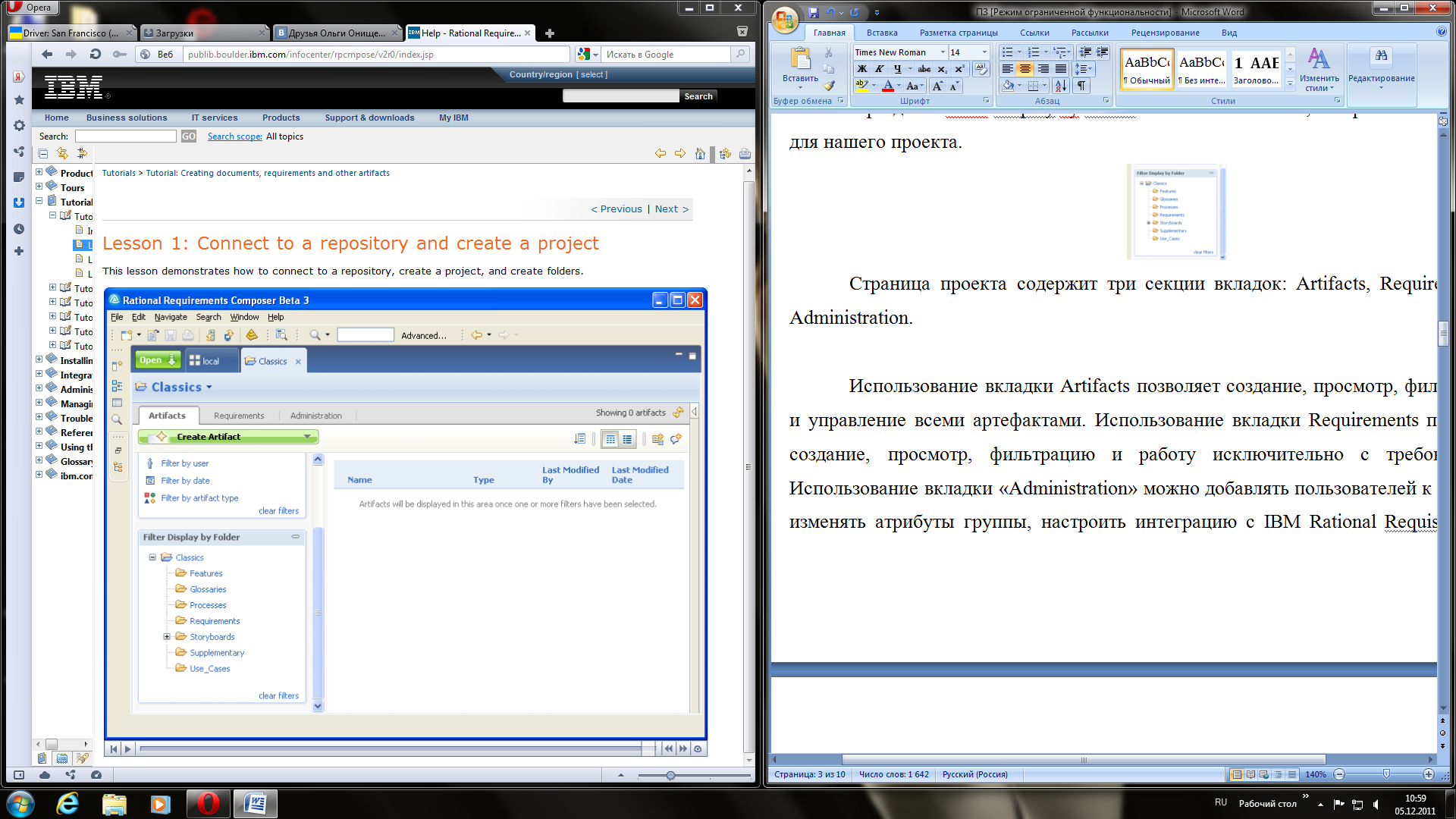Open Opera bookmarks star panel
This screenshot has width=1456, height=819.
(x=19, y=100)
